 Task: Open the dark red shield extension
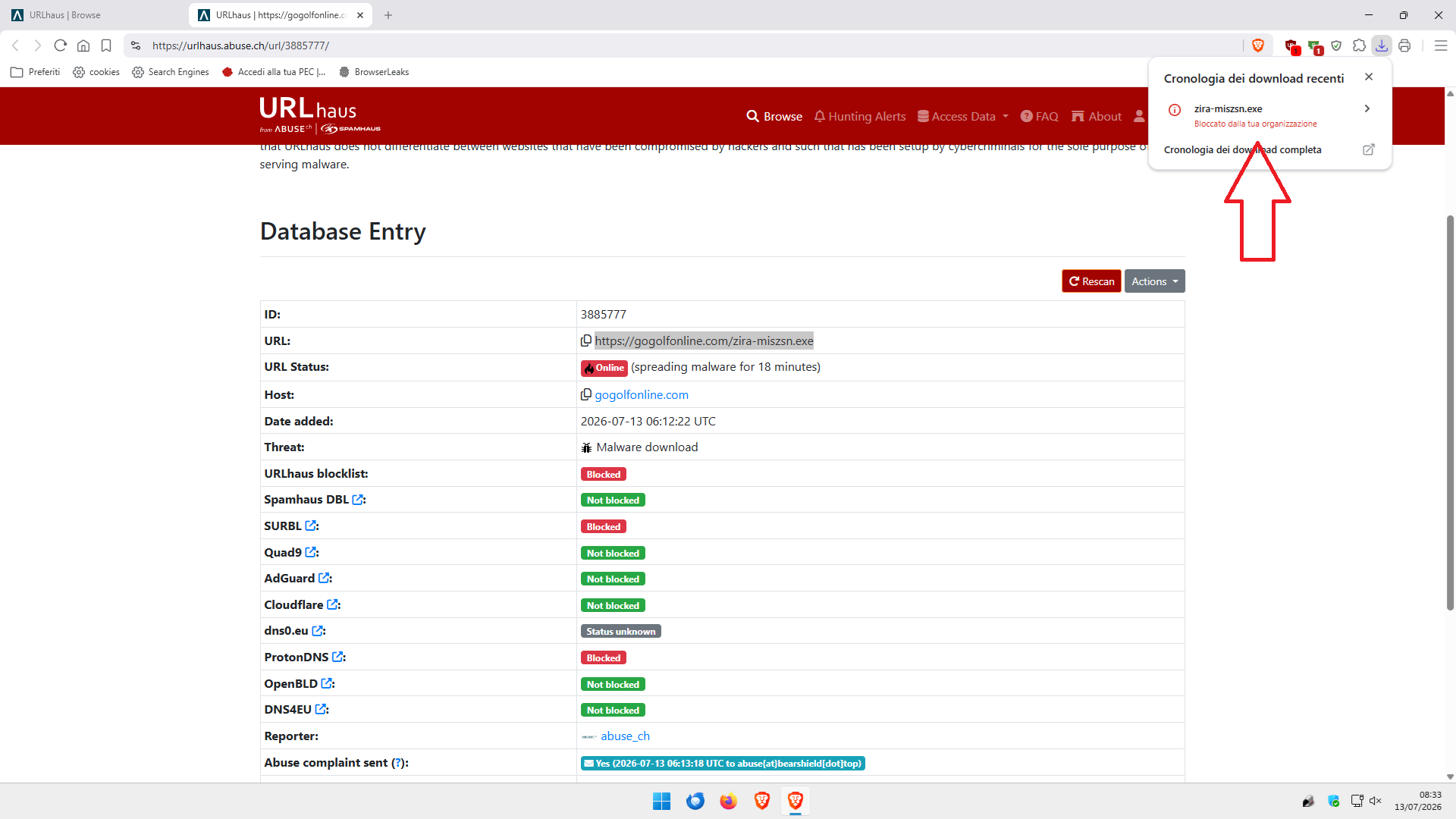click(x=1291, y=46)
